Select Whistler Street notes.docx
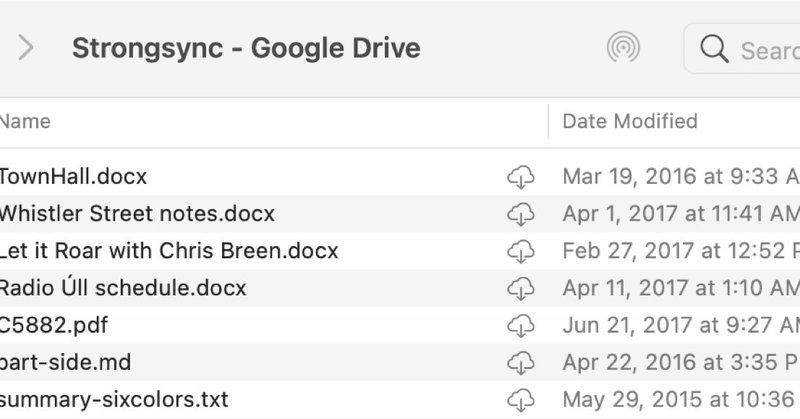 click(137, 214)
